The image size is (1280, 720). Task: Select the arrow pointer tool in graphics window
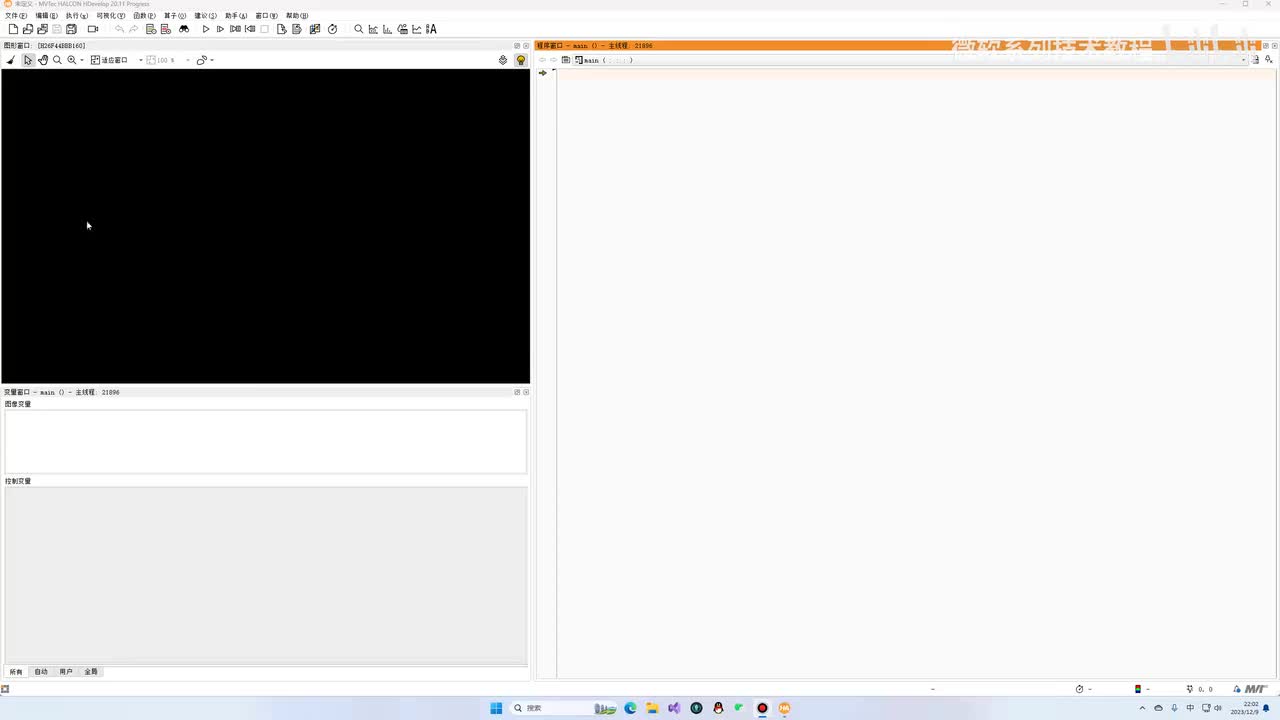pyautogui.click(x=28, y=60)
